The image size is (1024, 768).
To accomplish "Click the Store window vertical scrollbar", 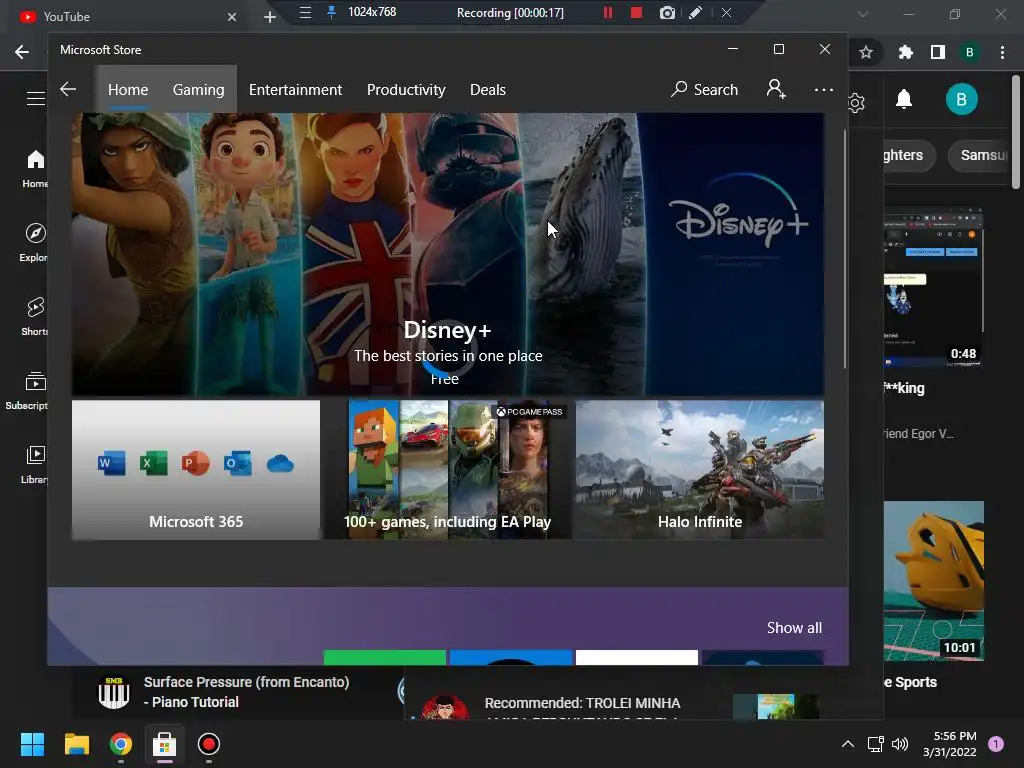I will click(x=845, y=248).
